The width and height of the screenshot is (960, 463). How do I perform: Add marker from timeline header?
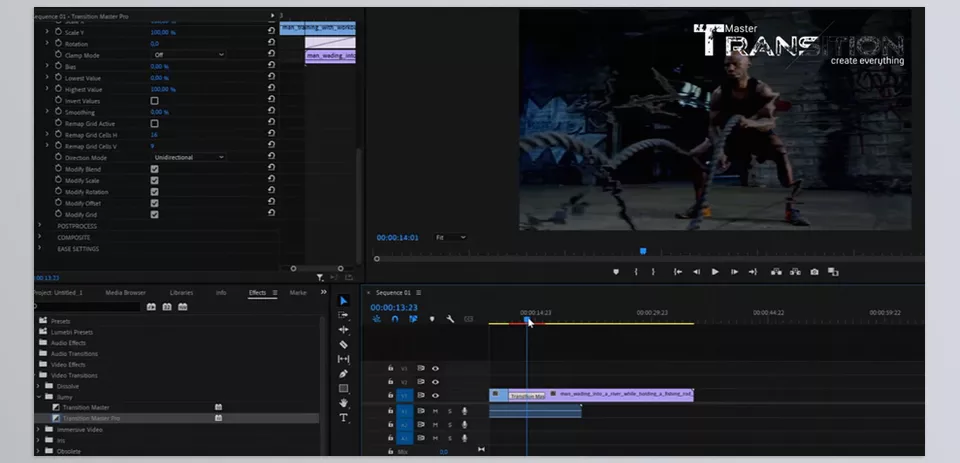(x=432, y=319)
